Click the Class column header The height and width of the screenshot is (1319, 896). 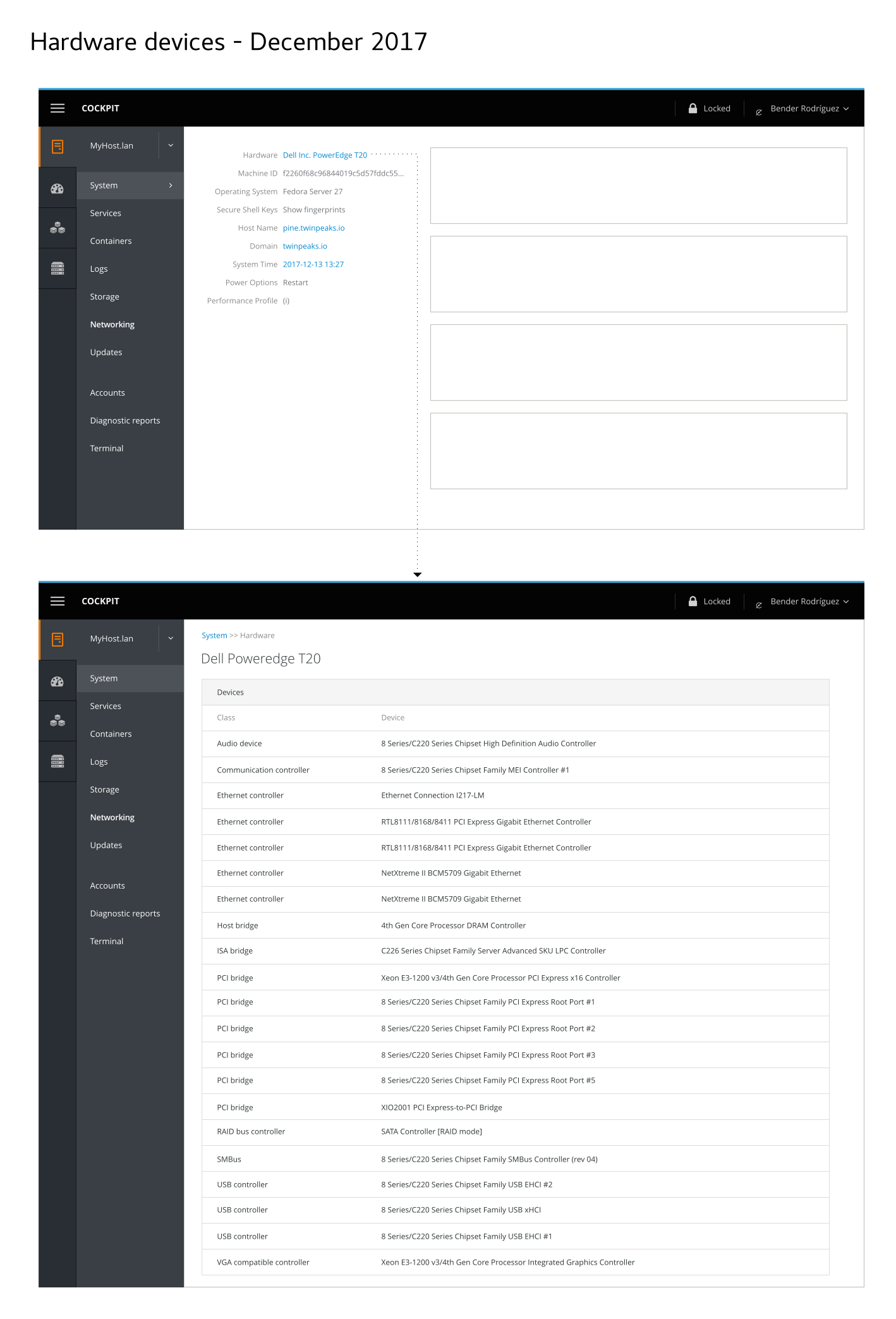tap(226, 718)
